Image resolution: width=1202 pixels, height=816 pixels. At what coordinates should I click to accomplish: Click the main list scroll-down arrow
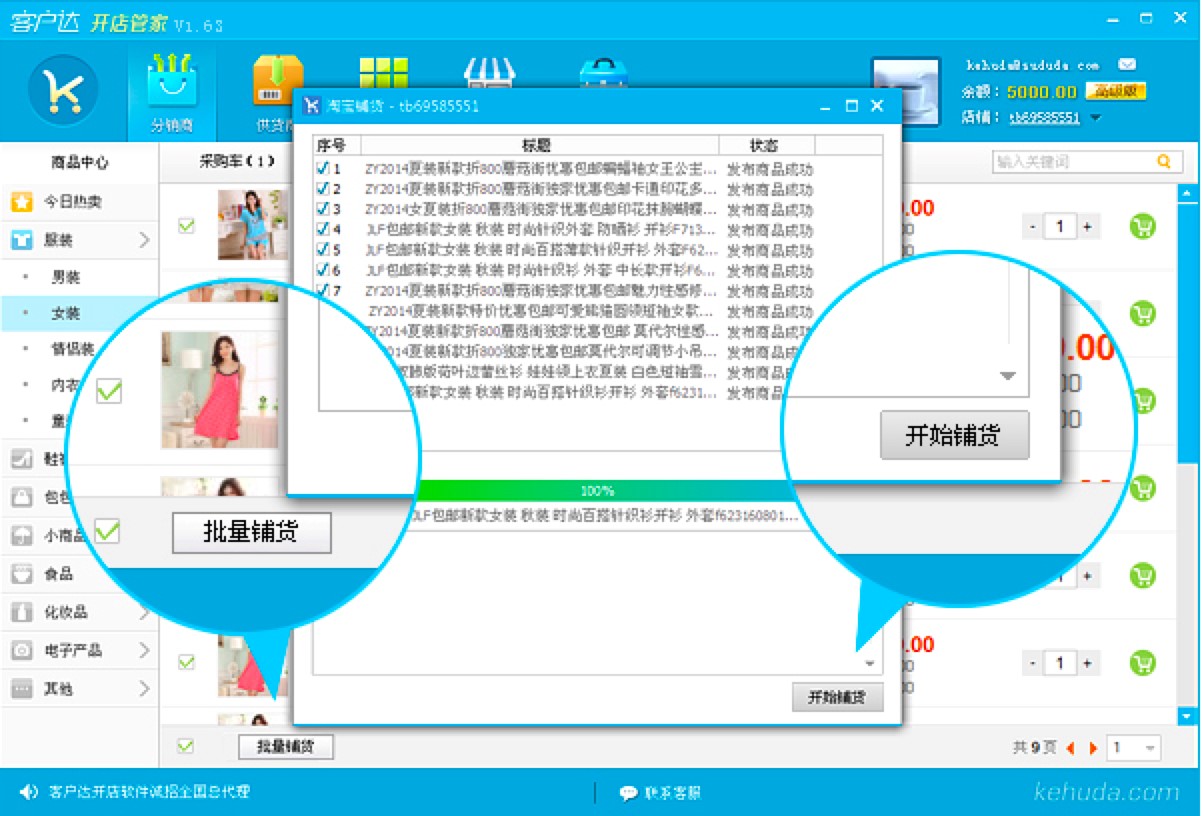(1187, 716)
